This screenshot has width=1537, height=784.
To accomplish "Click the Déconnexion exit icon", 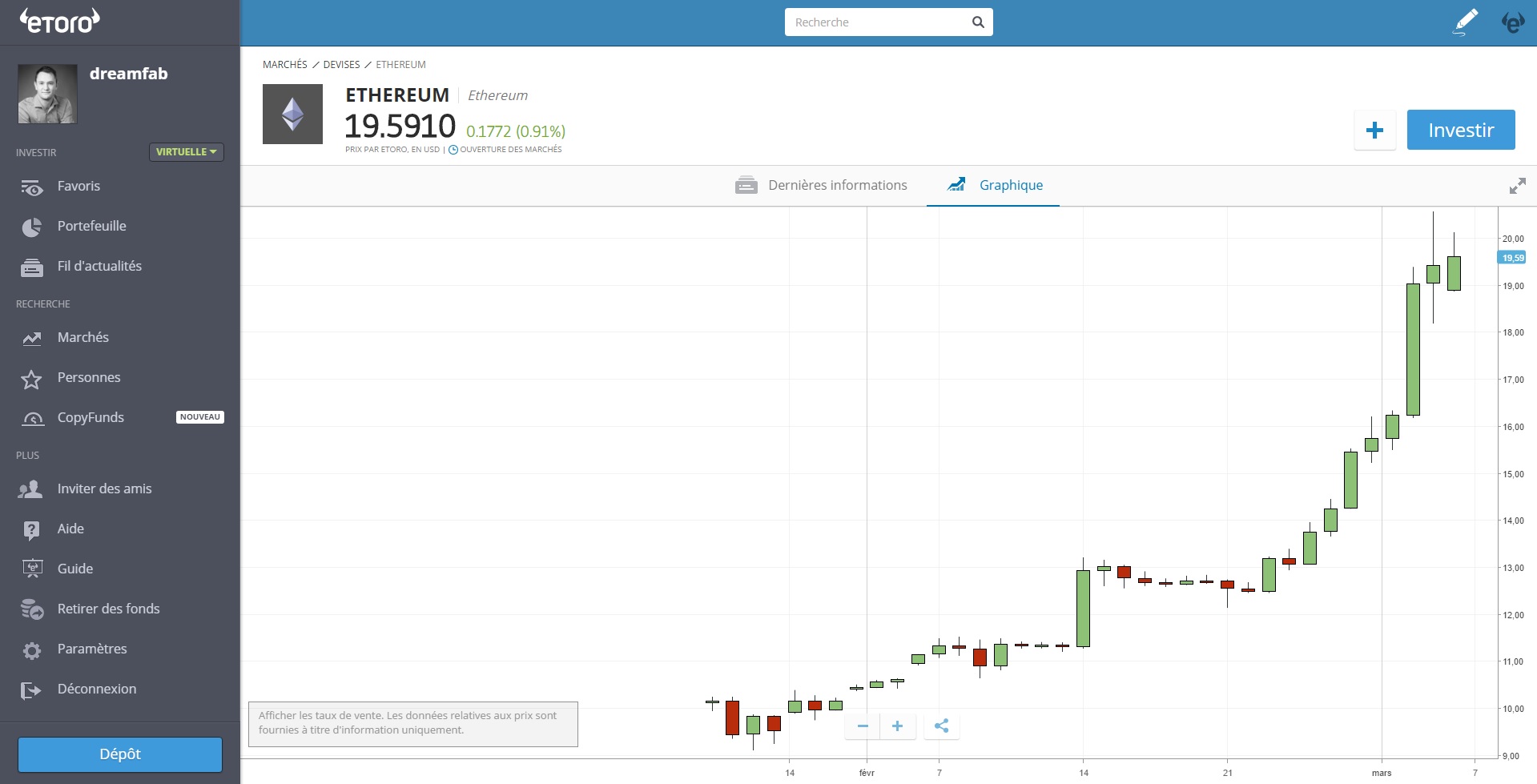I will 31,690.
